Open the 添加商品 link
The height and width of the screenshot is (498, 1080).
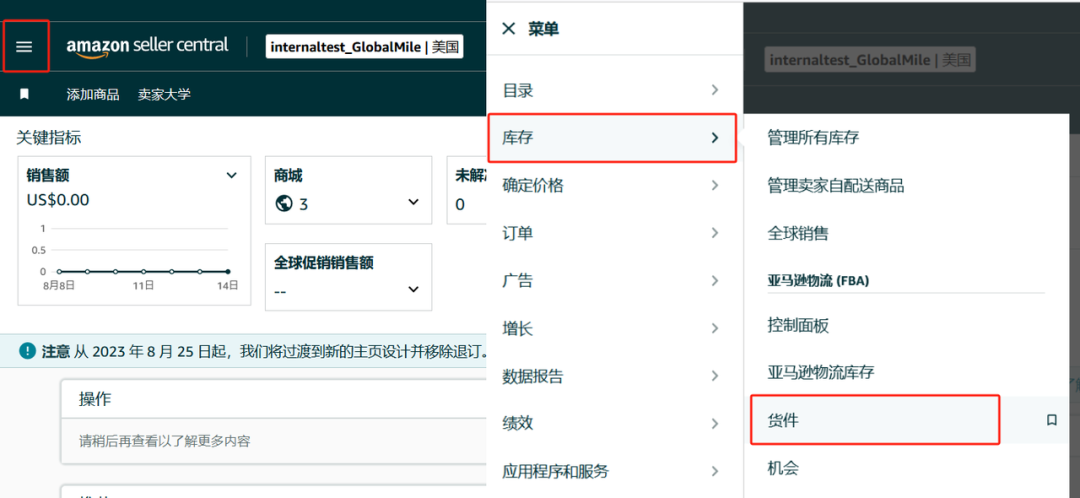[x=93, y=94]
